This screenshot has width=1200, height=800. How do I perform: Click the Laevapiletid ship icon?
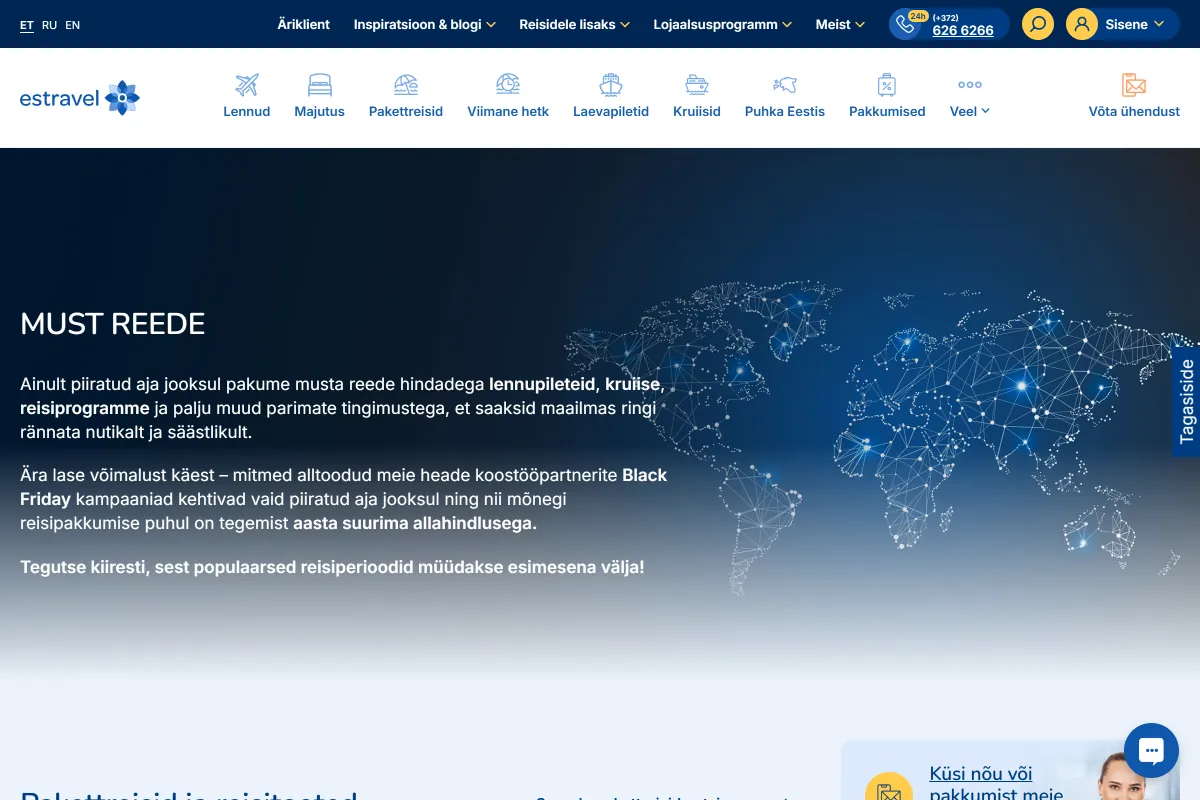[x=611, y=85]
